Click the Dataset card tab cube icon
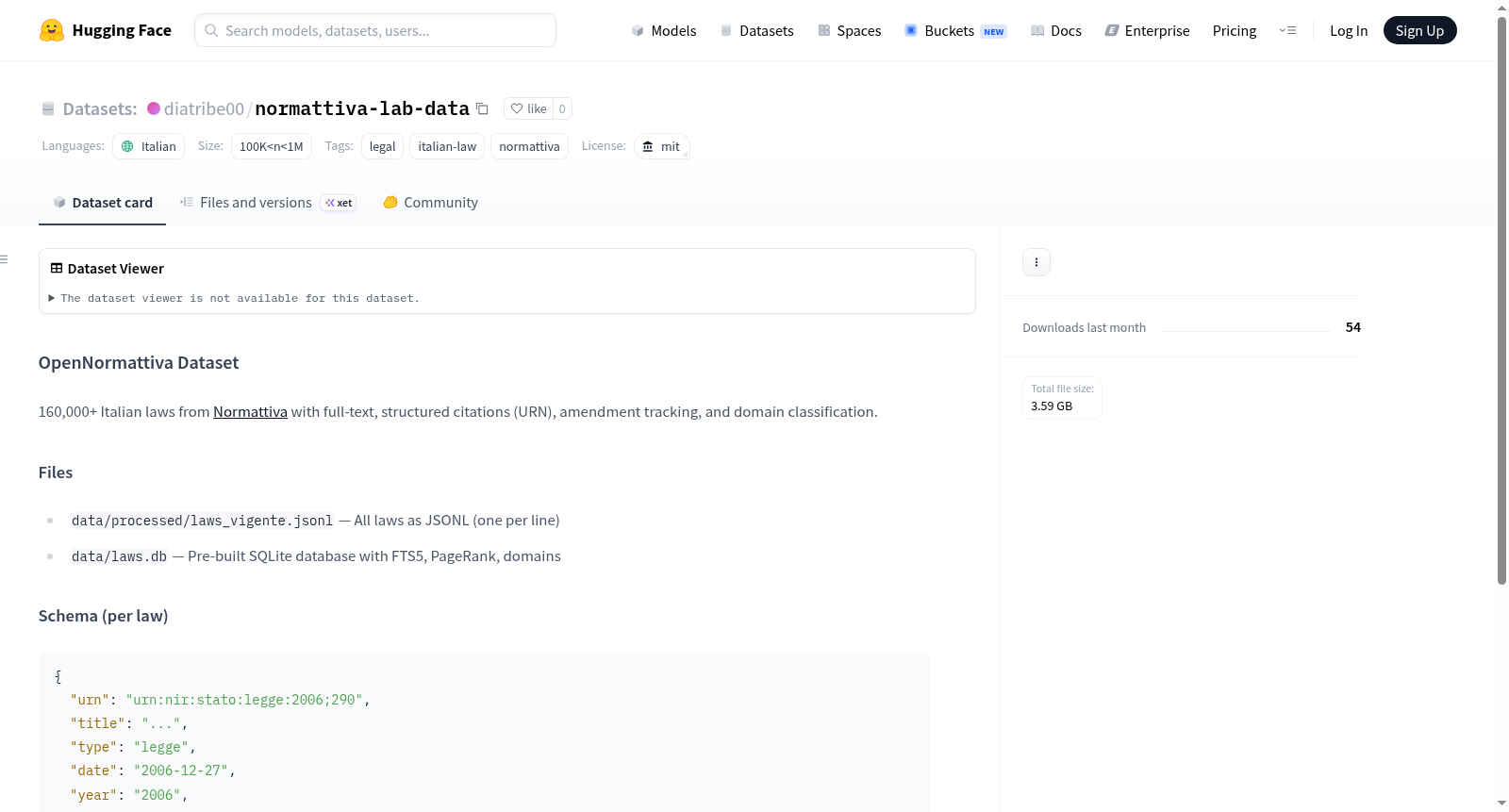 click(x=59, y=202)
